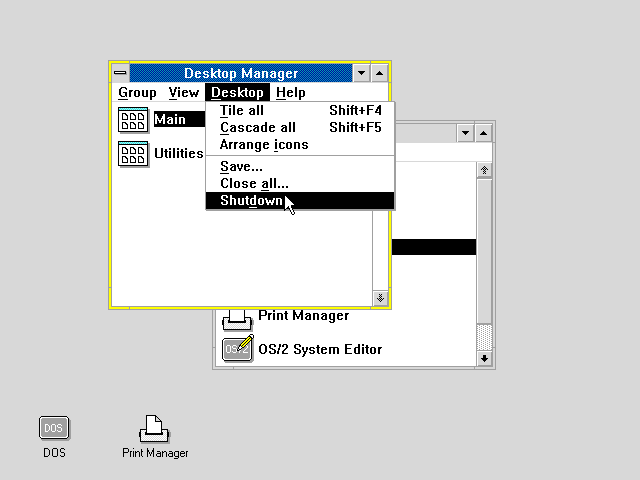This screenshot has height=480, width=640.
Task: Minimize the Desktop Manager window
Action: [x=361, y=73]
